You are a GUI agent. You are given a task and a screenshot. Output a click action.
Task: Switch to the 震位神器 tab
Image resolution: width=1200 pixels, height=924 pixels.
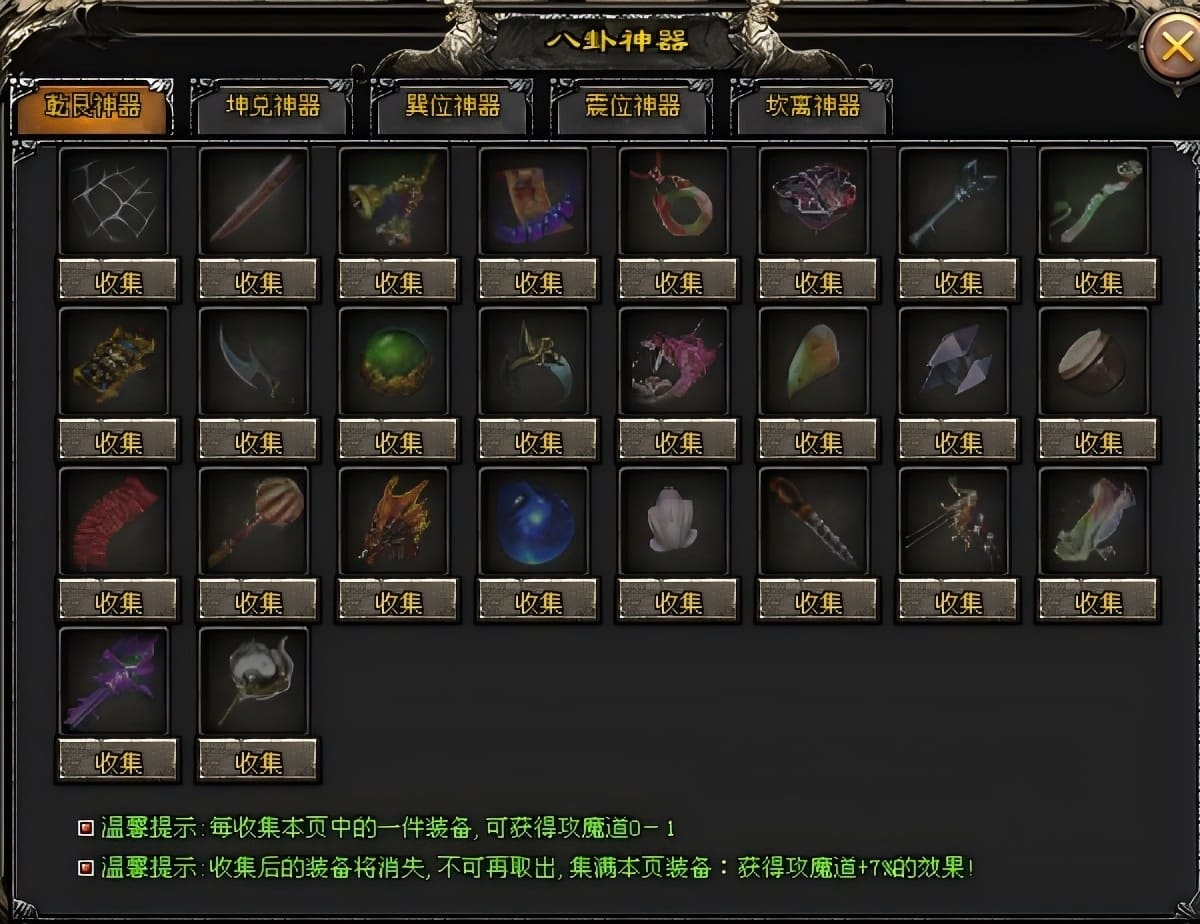(632, 106)
